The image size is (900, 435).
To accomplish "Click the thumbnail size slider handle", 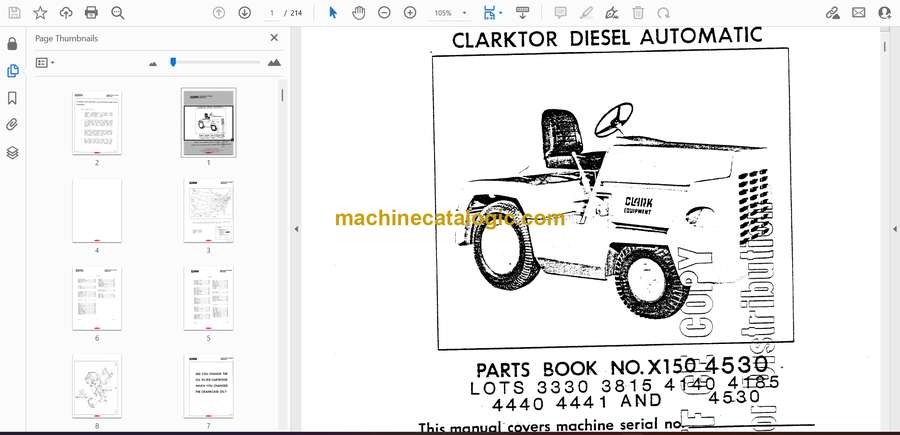I will (x=173, y=62).
